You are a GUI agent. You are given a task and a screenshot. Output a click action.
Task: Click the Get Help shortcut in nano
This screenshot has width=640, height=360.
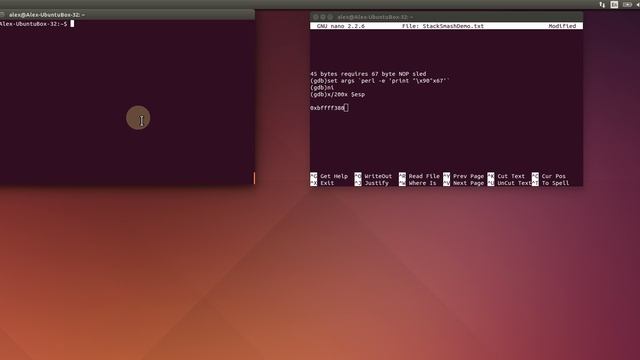[x=329, y=176]
